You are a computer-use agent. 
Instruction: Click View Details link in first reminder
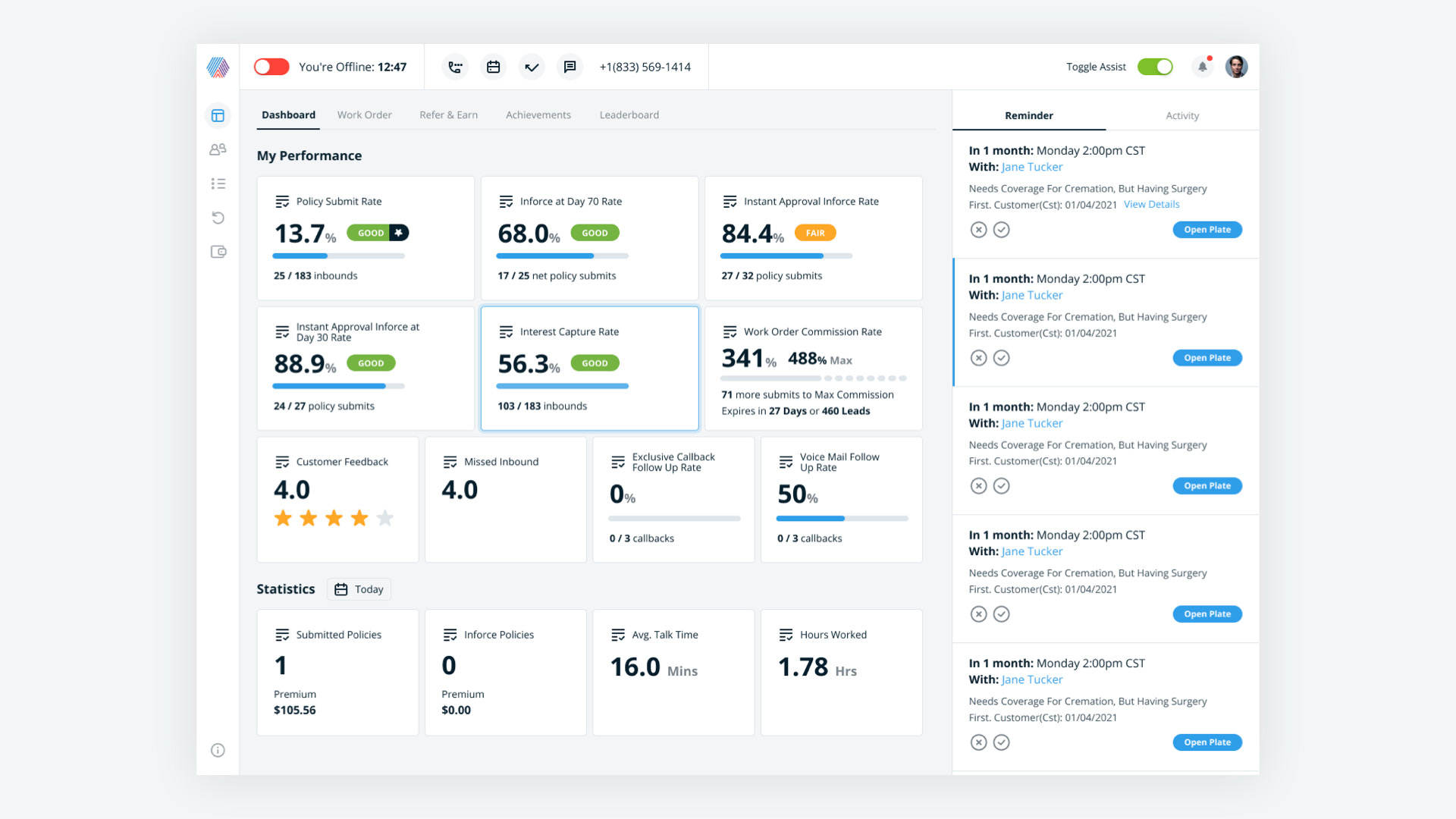click(1151, 205)
